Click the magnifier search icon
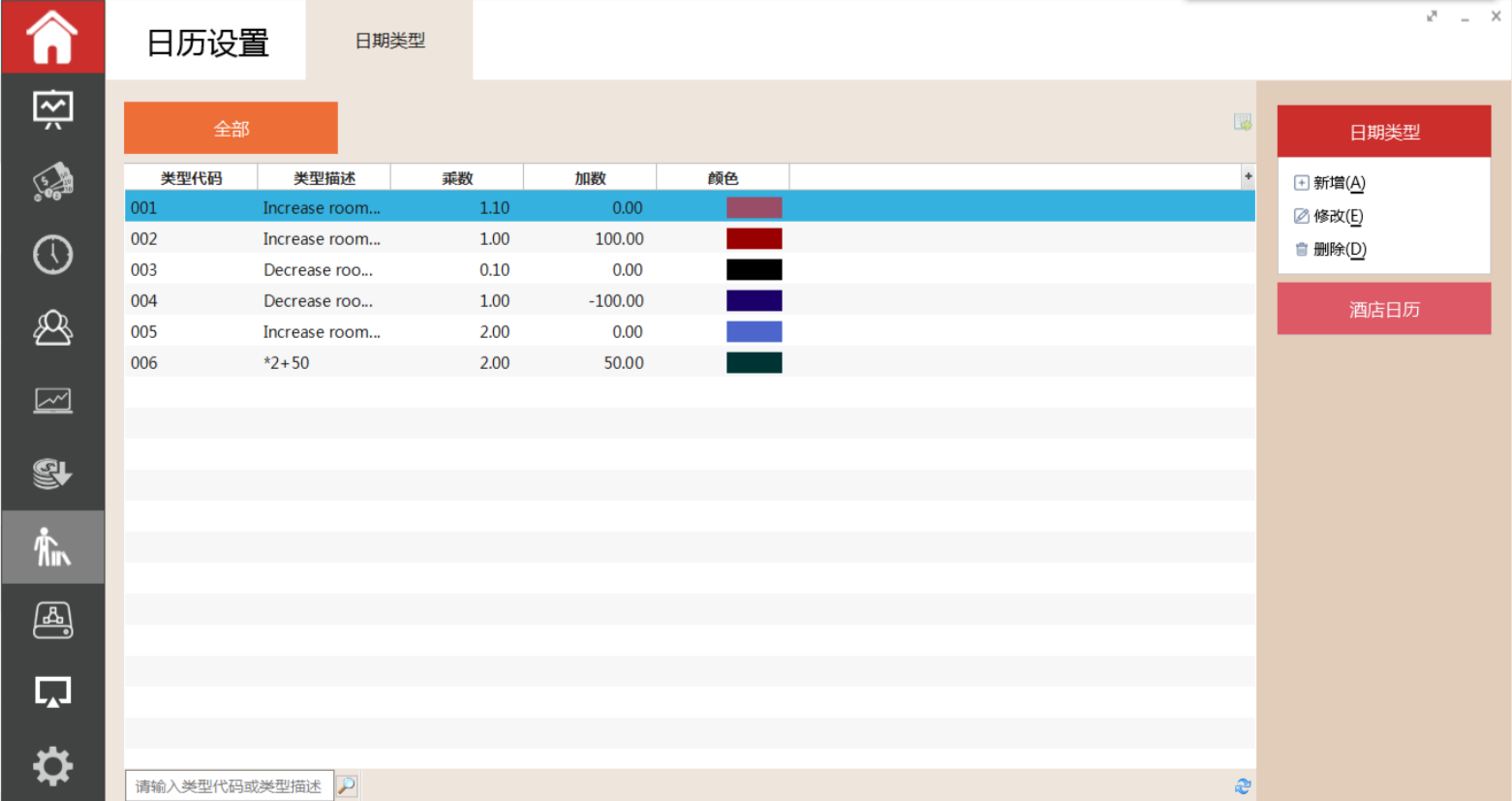The width and height of the screenshot is (1512, 801). click(347, 786)
